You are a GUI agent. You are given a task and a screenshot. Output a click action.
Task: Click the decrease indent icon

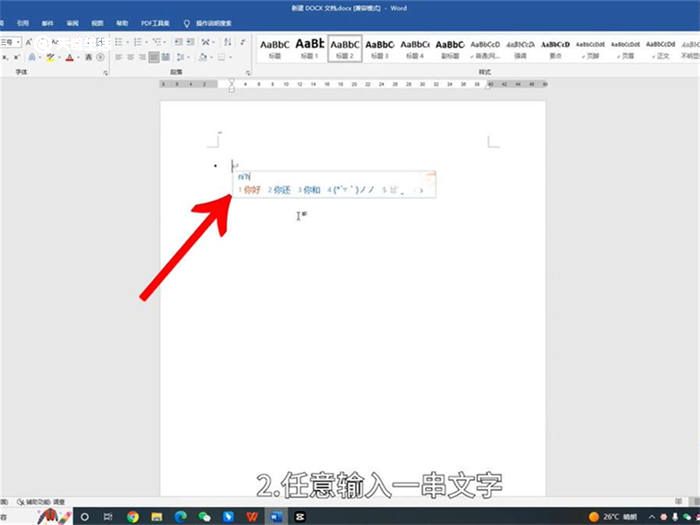coord(178,42)
